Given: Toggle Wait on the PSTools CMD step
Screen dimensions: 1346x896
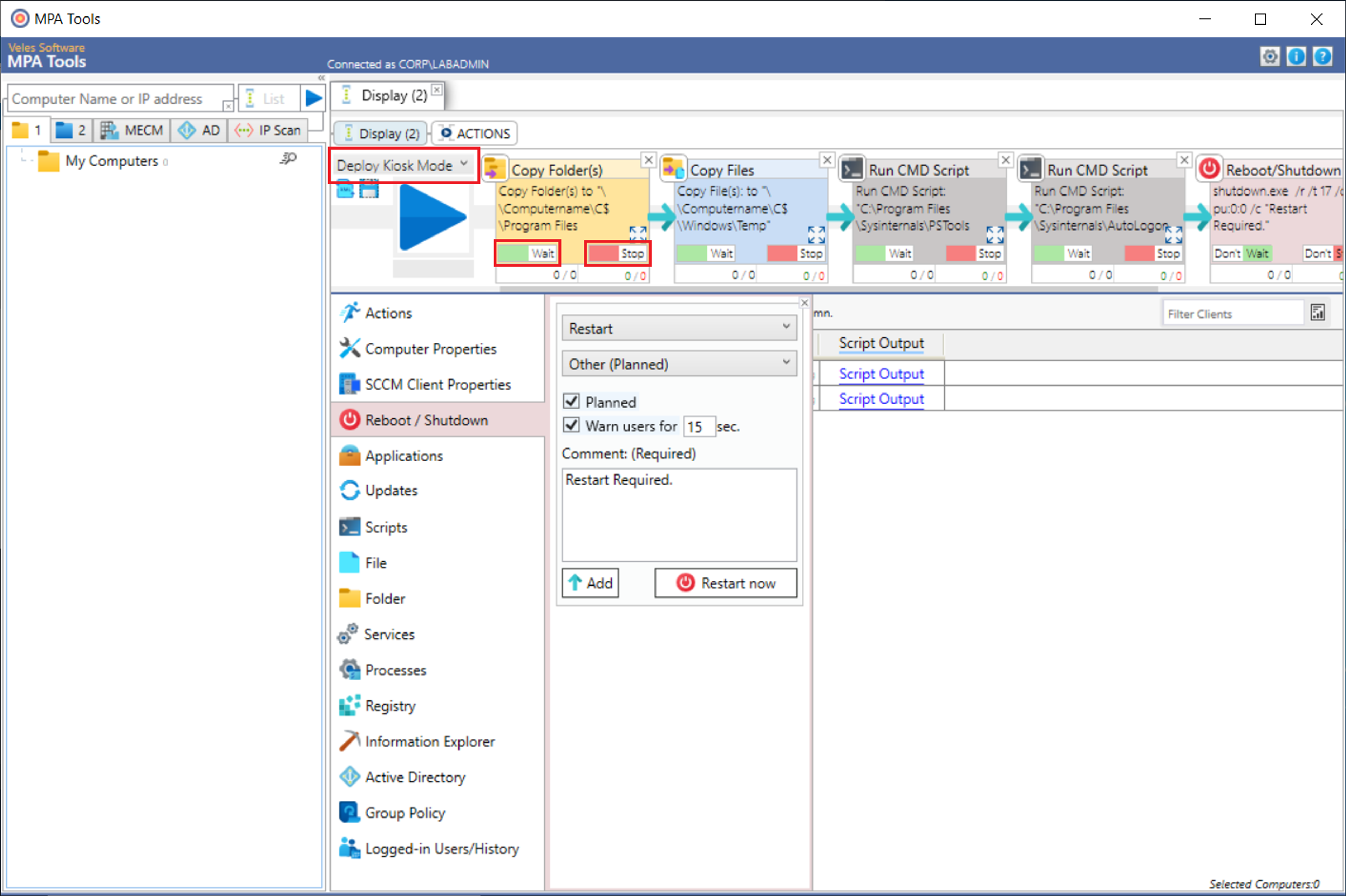Looking at the screenshot, I should [884, 253].
